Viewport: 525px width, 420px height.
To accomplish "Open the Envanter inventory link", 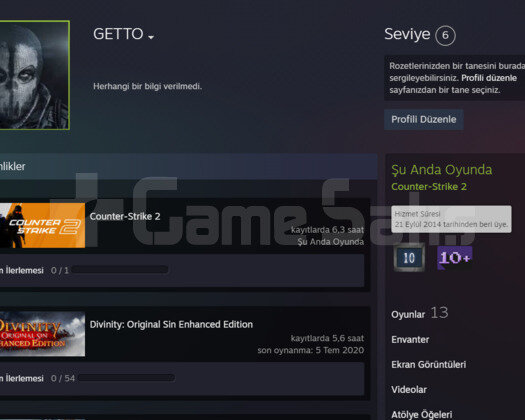I will tap(410, 340).
